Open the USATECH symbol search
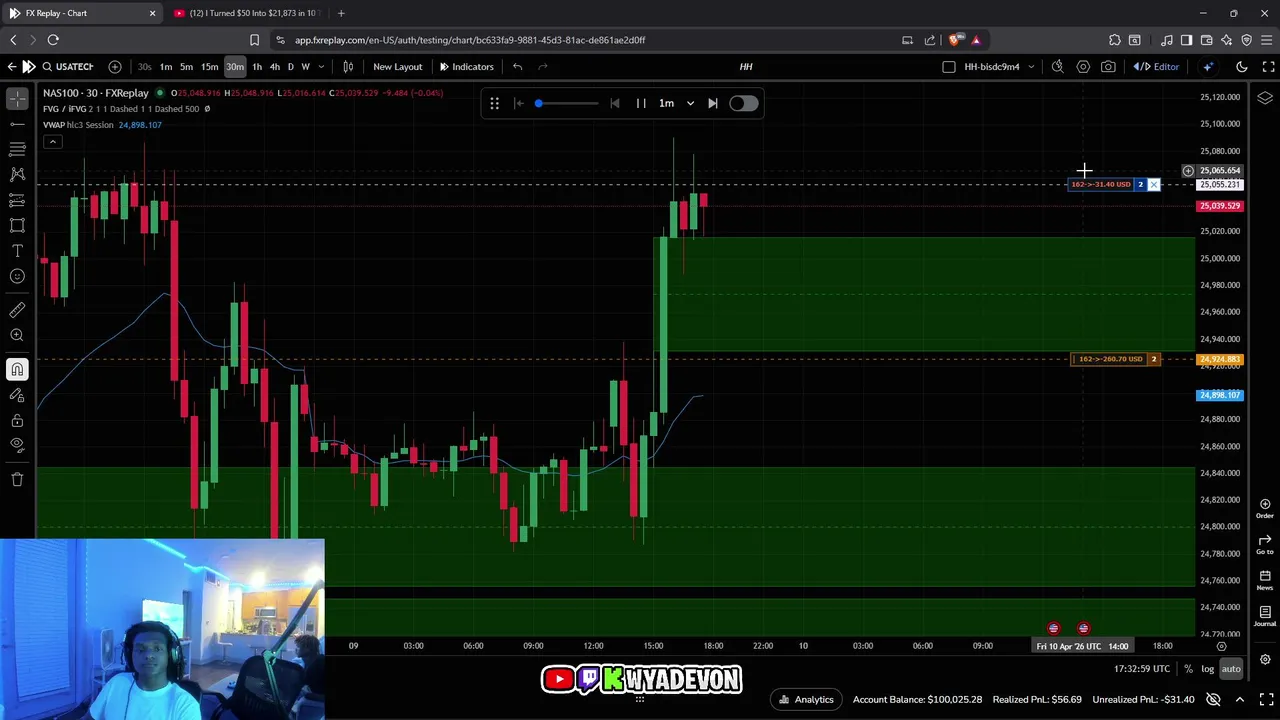 point(67,66)
